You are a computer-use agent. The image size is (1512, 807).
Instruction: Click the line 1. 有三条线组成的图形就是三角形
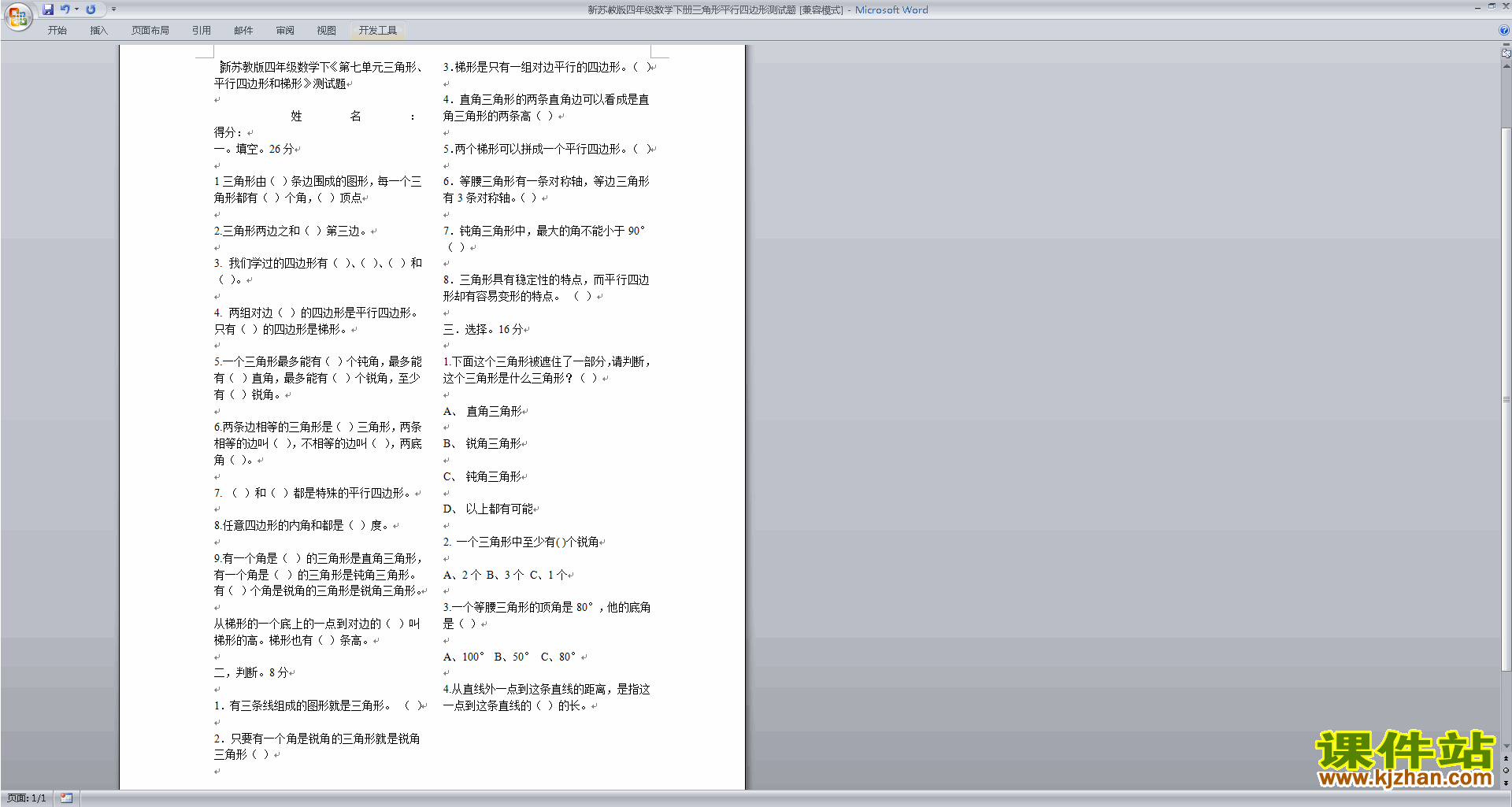[x=318, y=705]
